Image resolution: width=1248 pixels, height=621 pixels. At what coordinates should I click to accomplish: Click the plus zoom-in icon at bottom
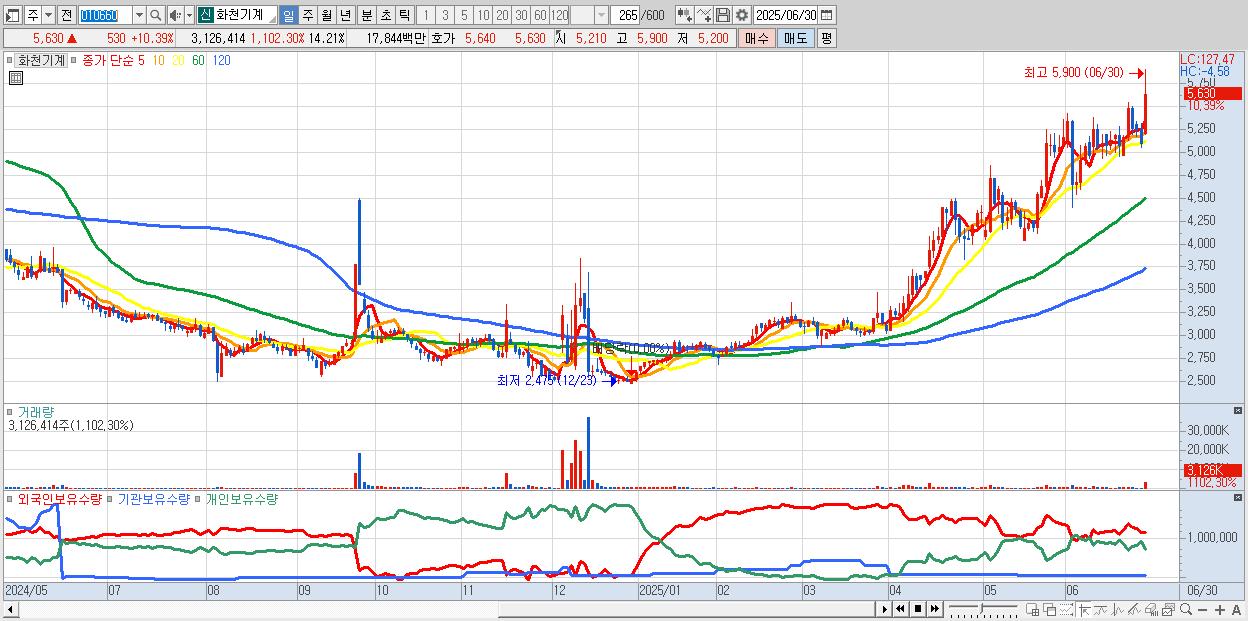point(1220,609)
